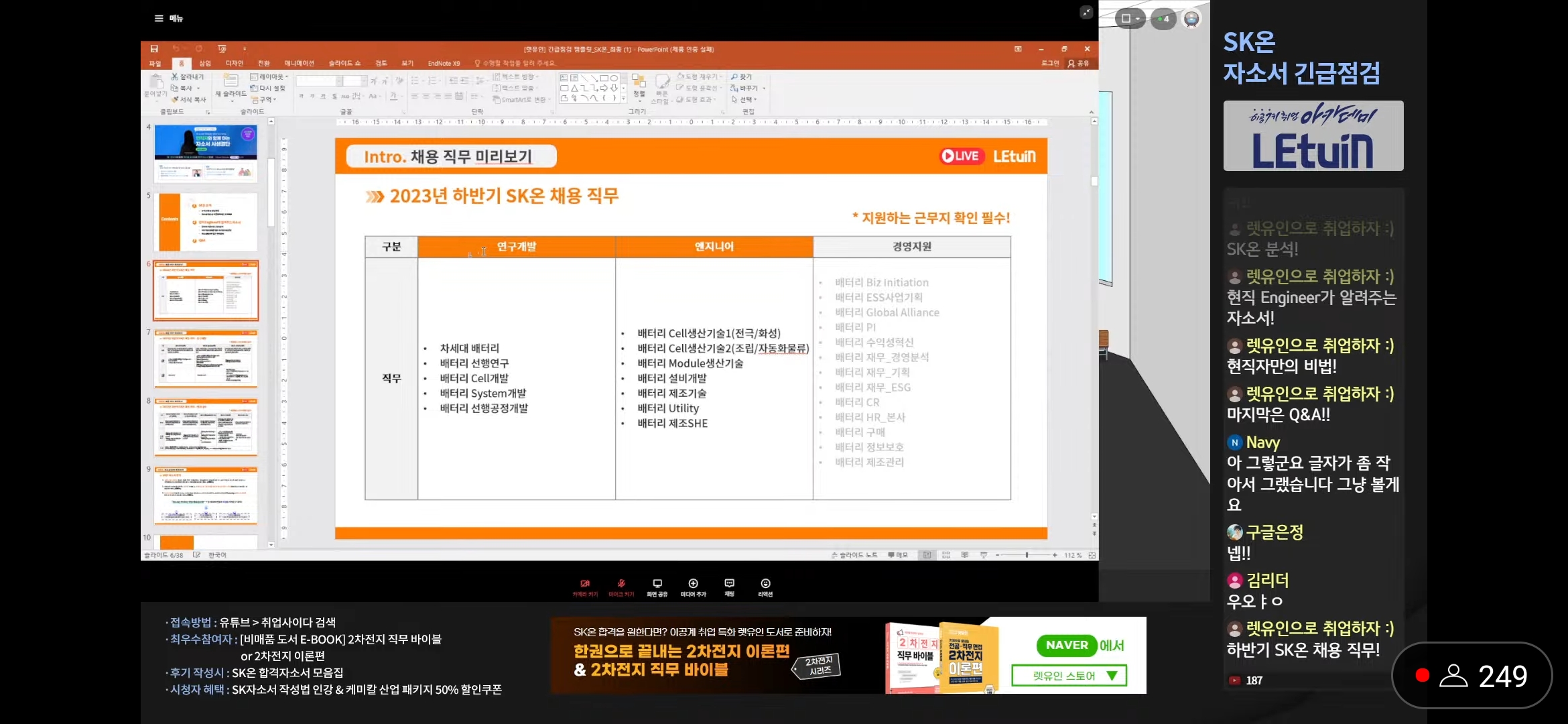This screenshot has height=724, width=1568.
Task: Select slide 9 thumbnail
Action: [206, 495]
